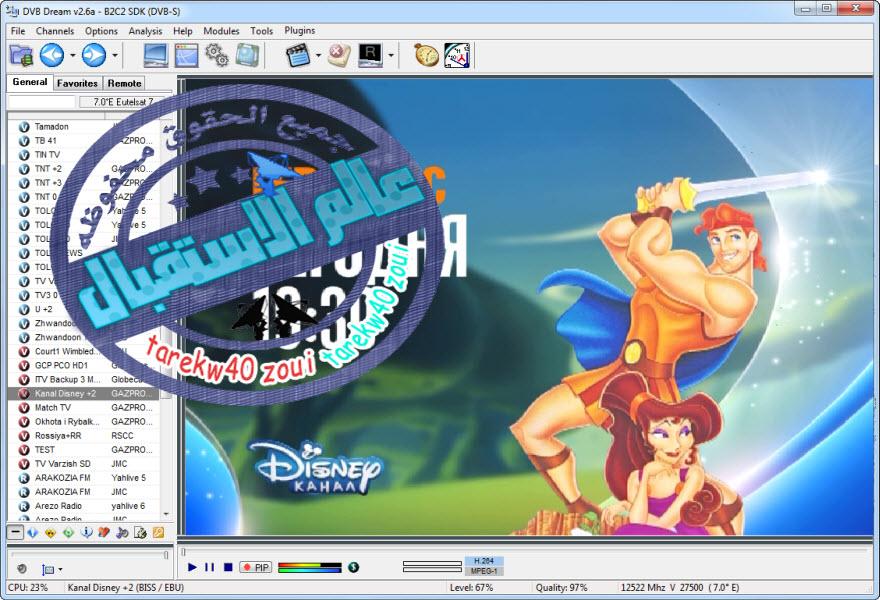Click the green diamond filter icon
The height and width of the screenshot is (600, 880).
coord(68,532)
